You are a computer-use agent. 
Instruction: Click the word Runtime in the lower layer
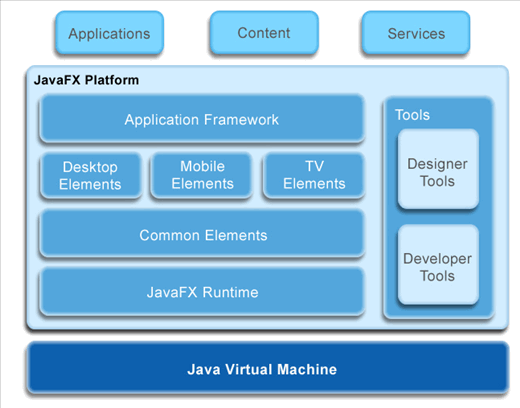pyautogui.click(x=230, y=292)
